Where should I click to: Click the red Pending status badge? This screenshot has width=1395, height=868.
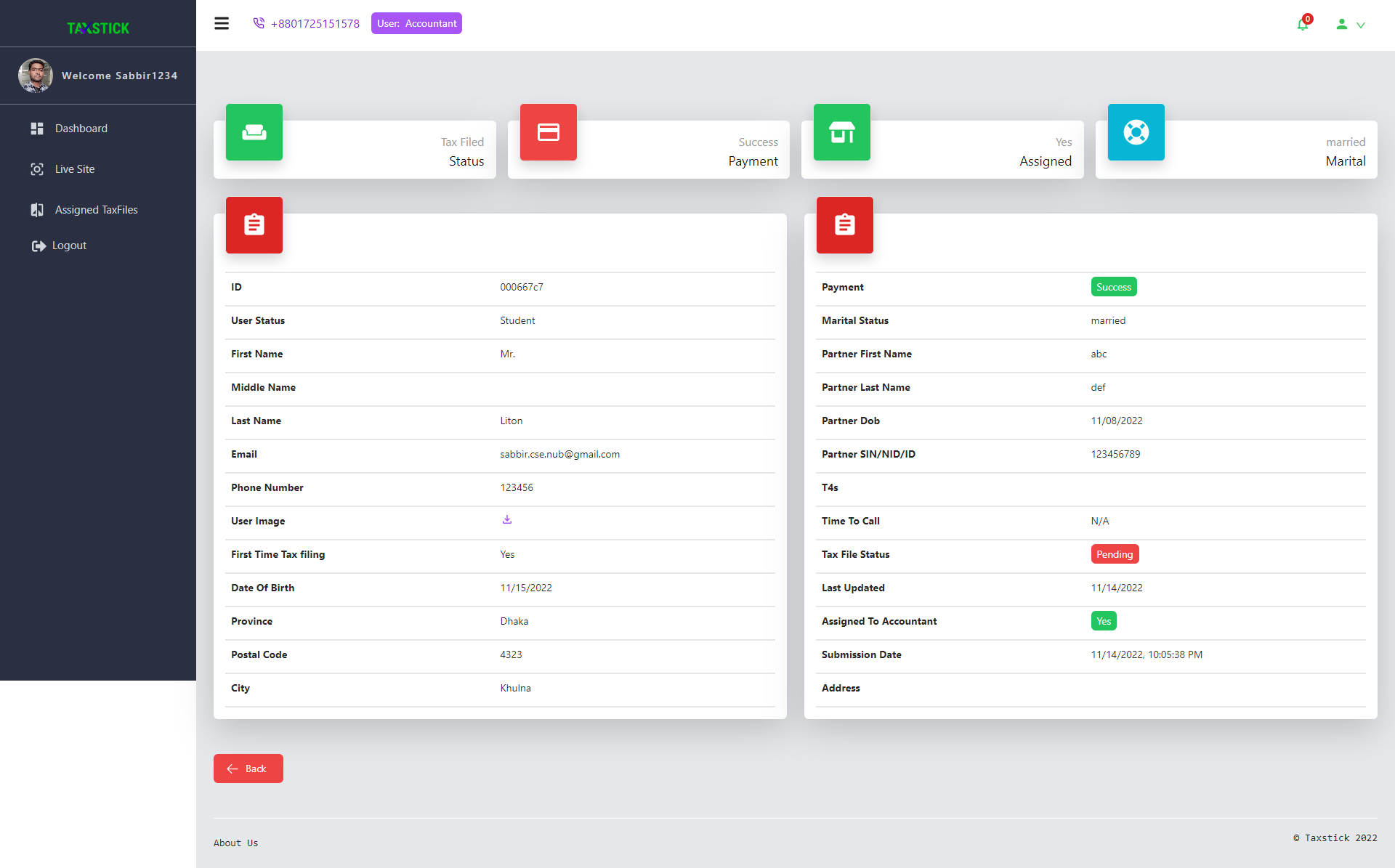point(1115,554)
